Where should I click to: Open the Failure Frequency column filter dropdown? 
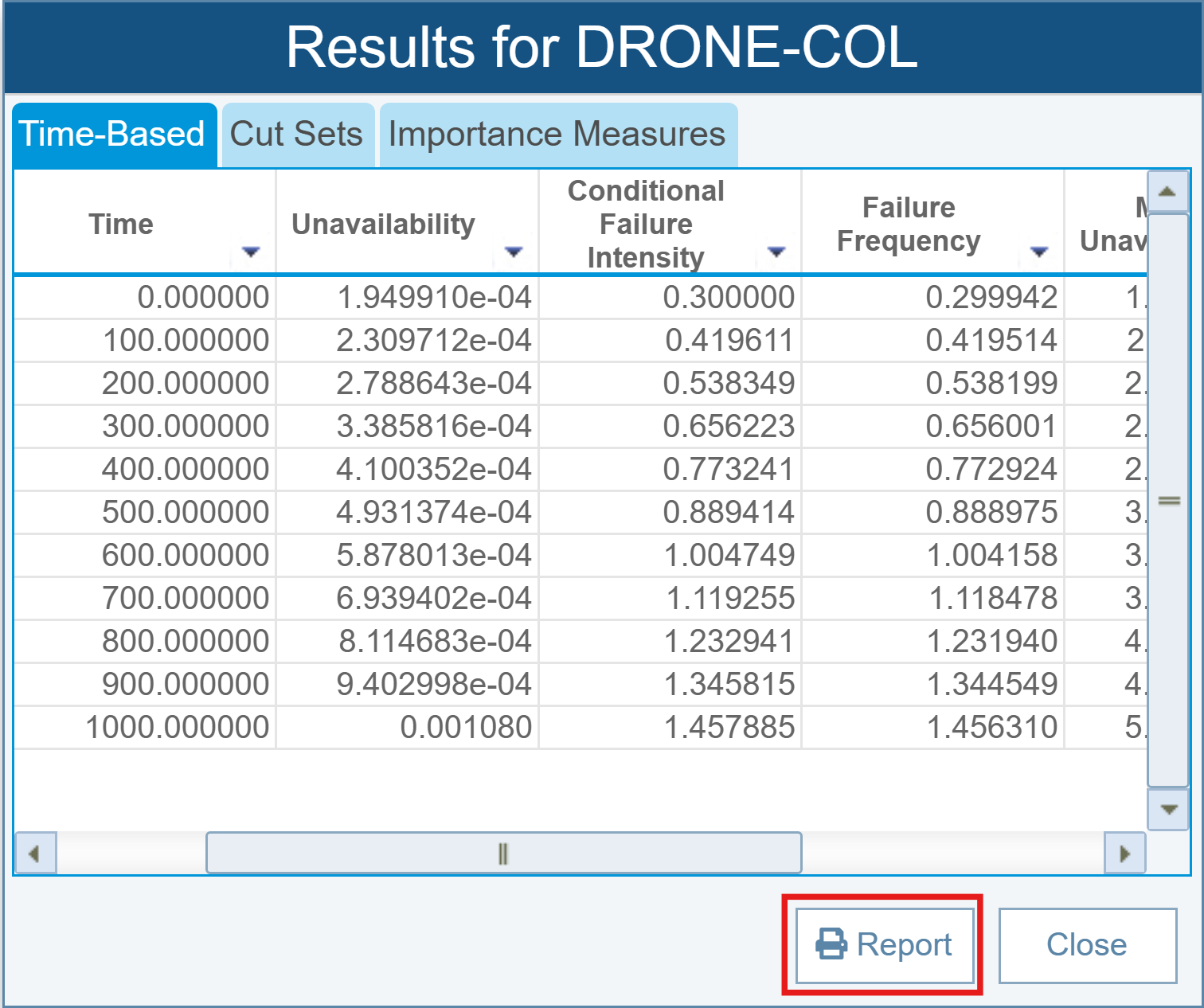coord(1038,252)
